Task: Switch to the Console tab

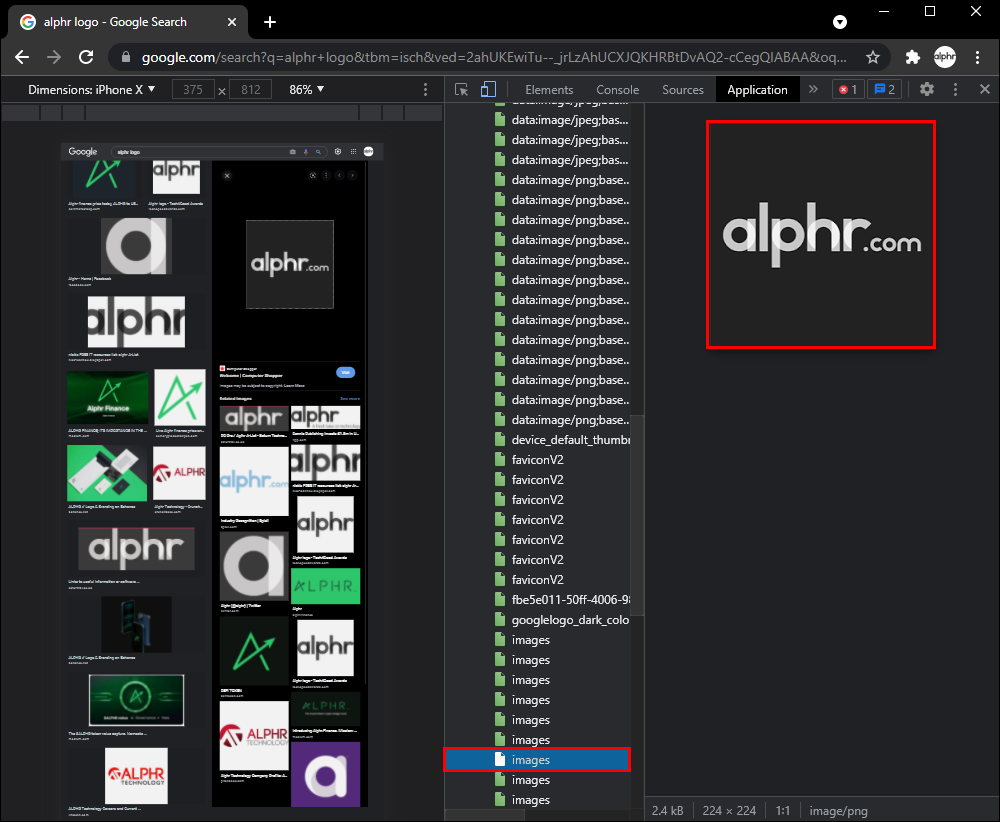Action: pos(617,90)
